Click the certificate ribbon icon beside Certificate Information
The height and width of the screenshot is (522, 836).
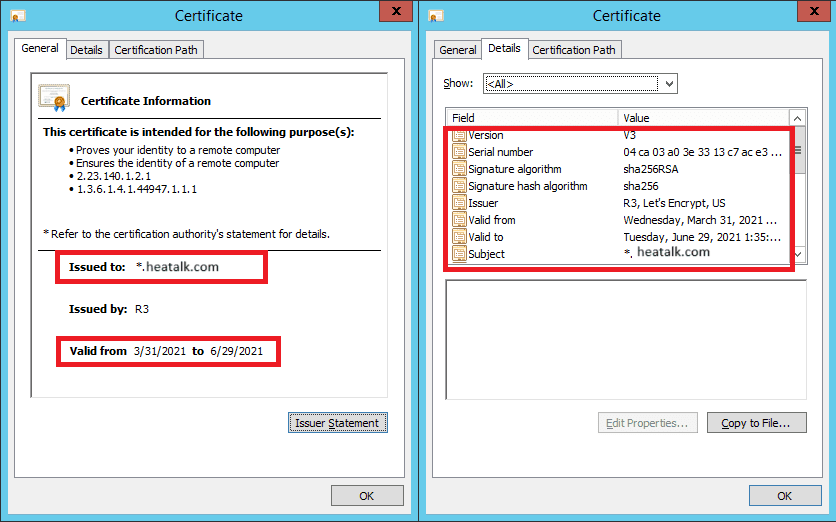click(54, 98)
